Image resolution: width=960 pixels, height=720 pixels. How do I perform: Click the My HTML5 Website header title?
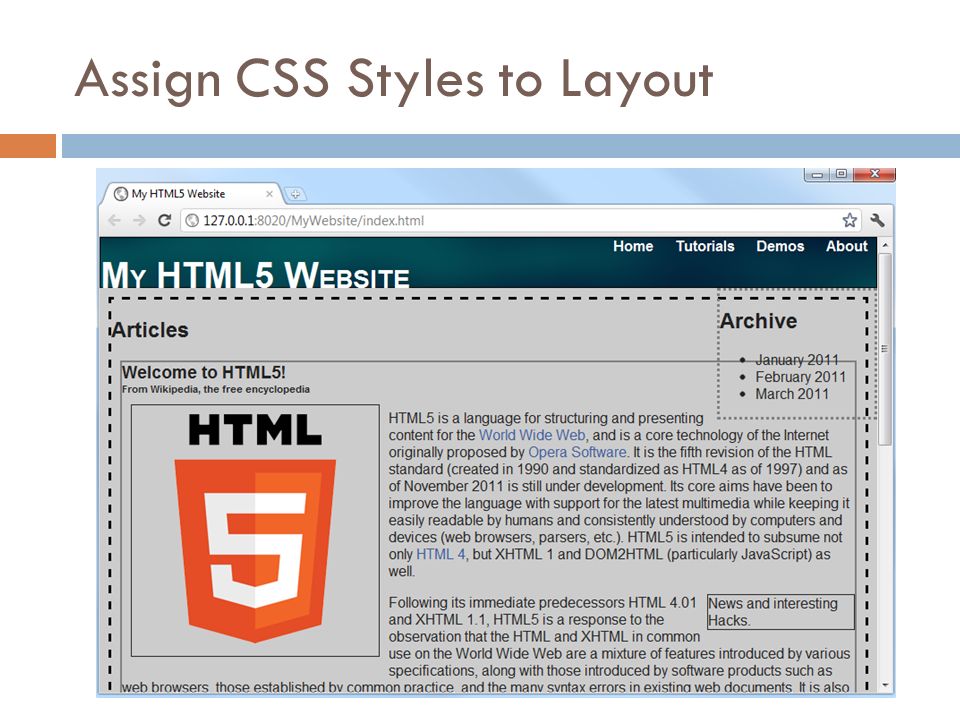pyautogui.click(x=255, y=275)
